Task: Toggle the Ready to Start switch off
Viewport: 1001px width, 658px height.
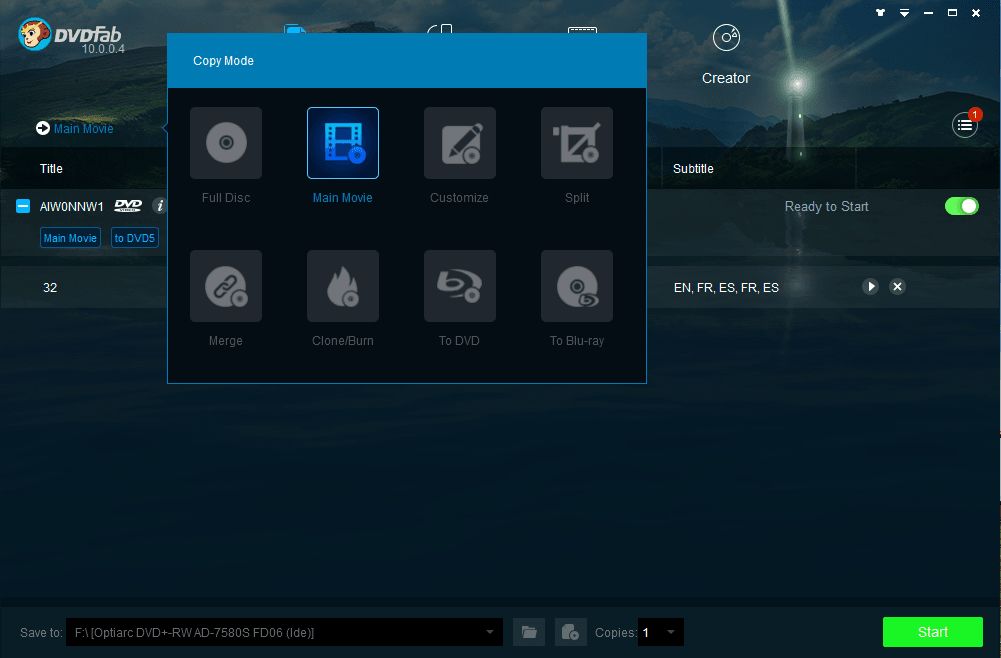Action: coord(961,206)
